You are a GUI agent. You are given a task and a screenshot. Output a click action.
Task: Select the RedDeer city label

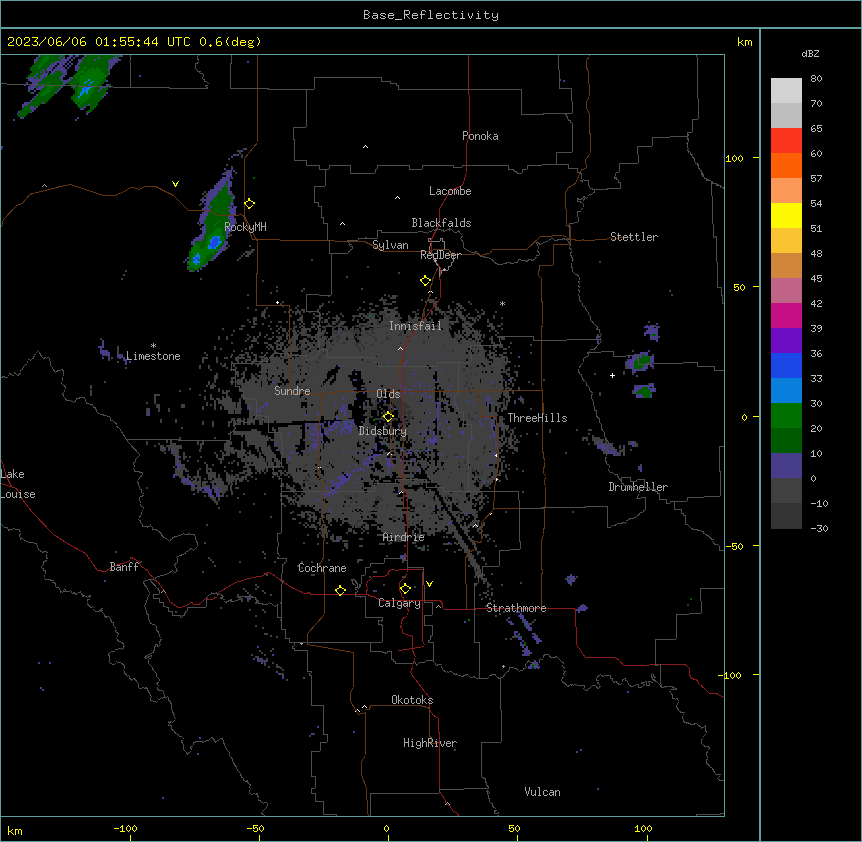point(440,255)
